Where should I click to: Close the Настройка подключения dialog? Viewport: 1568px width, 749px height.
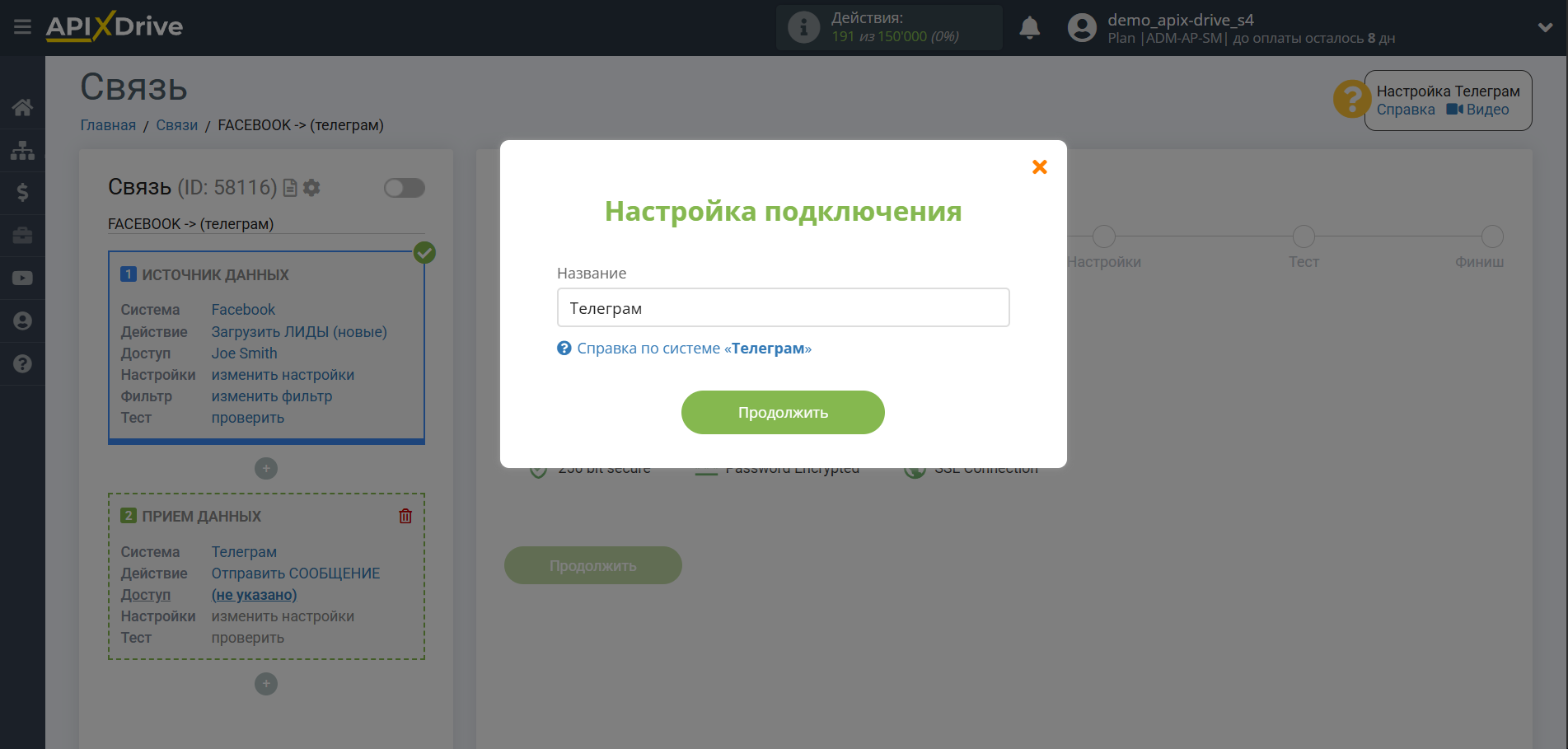pyautogui.click(x=1039, y=166)
